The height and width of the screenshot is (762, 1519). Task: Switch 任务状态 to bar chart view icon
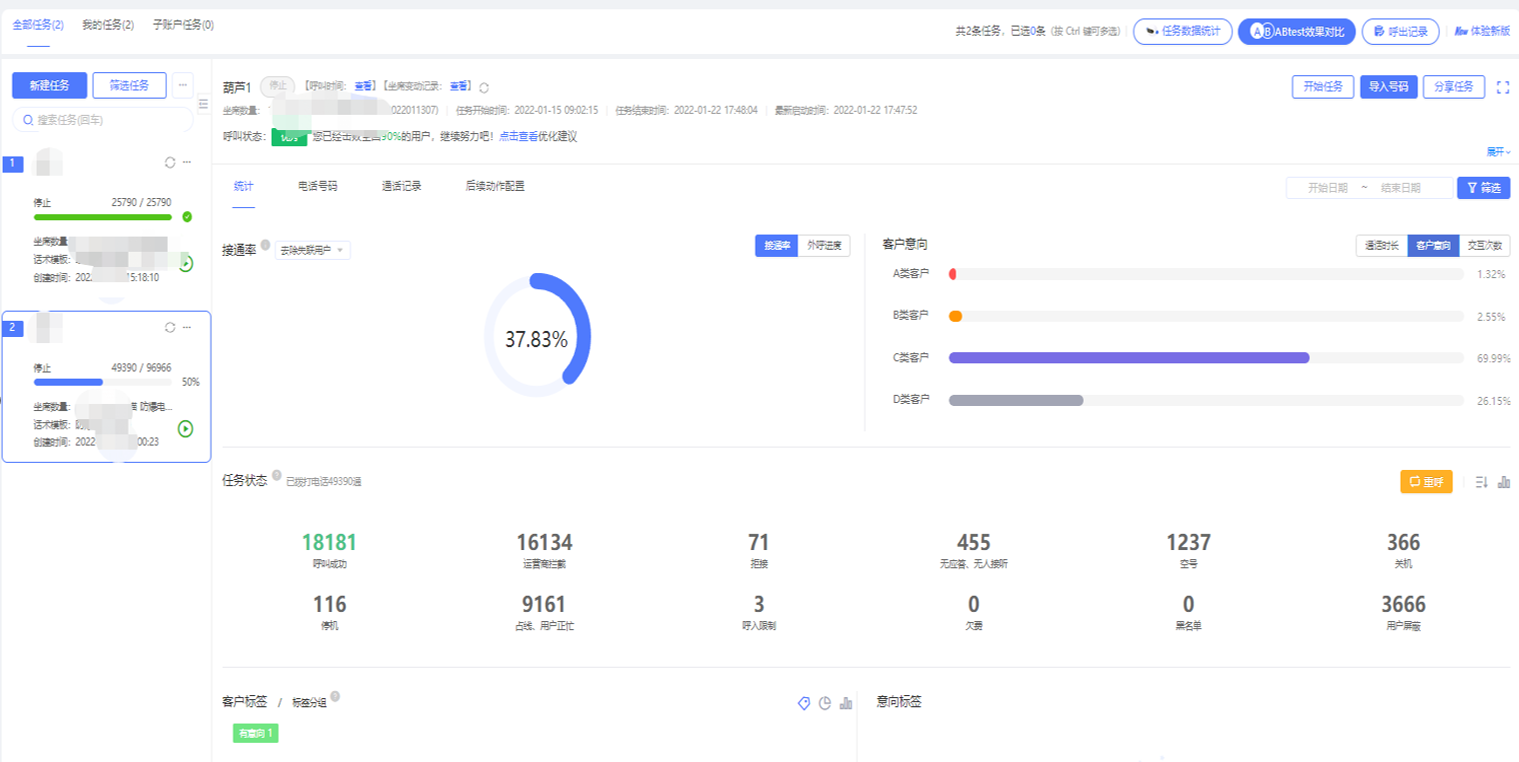pyautogui.click(x=1503, y=482)
